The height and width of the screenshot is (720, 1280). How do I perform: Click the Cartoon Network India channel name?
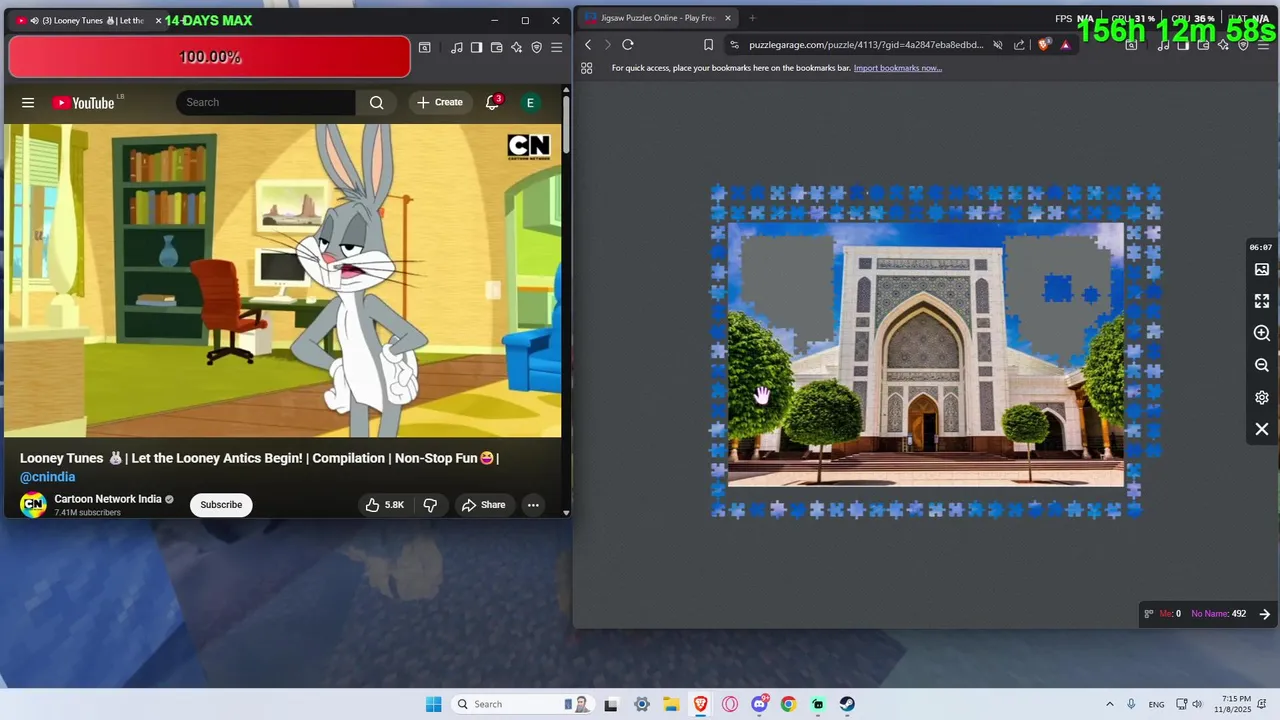pyautogui.click(x=108, y=499)
